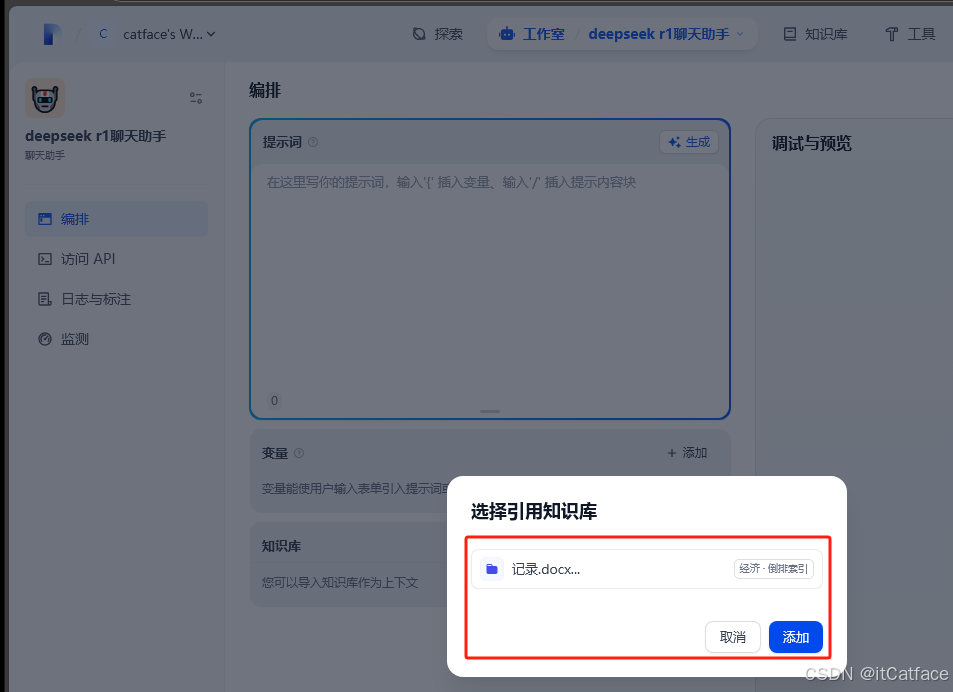Click the prompt character counter 0
The width and height of the screenshot is (953, 692).
[275, 400]
